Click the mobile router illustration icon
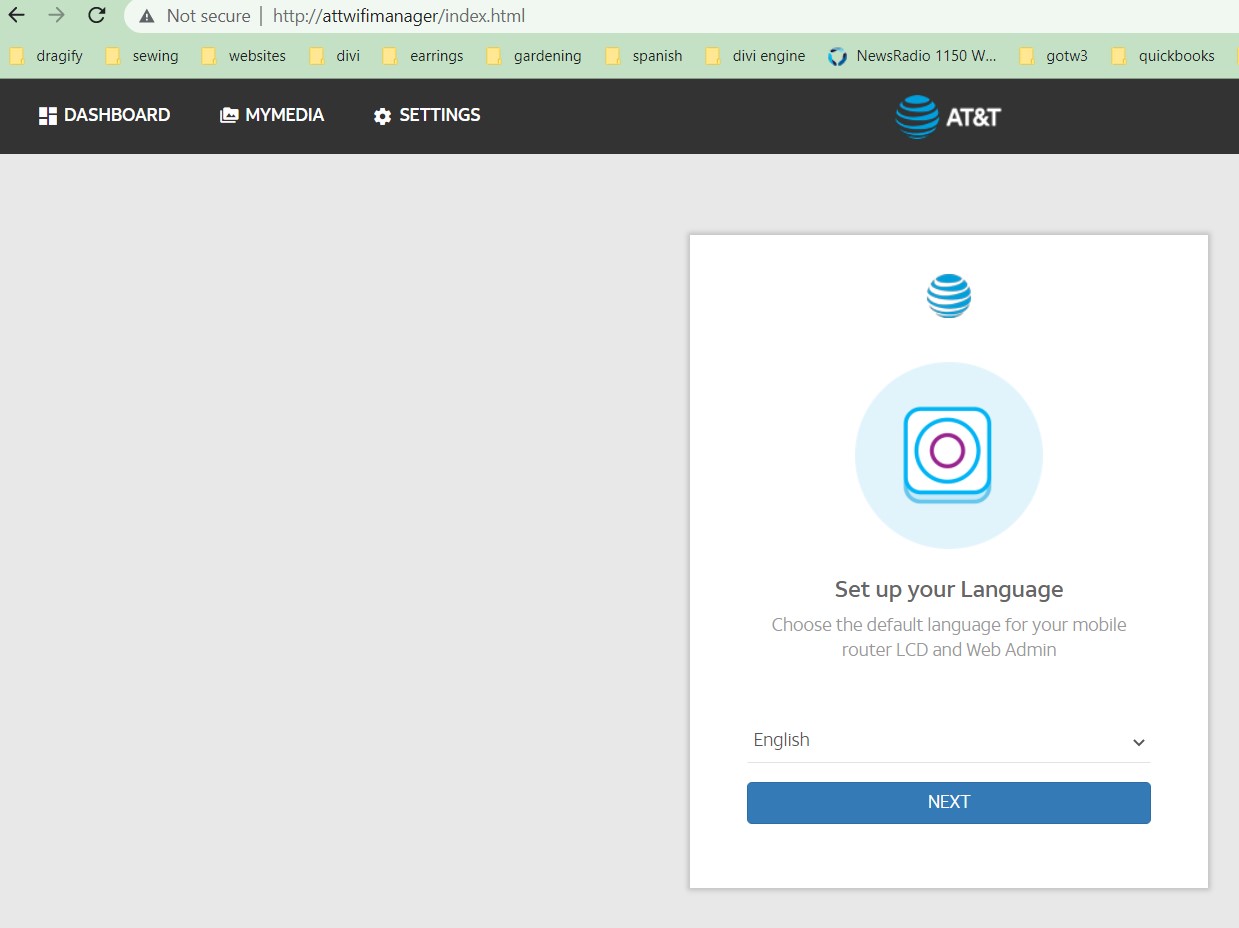The image size is (1239, 928). (x=948, y=455)
